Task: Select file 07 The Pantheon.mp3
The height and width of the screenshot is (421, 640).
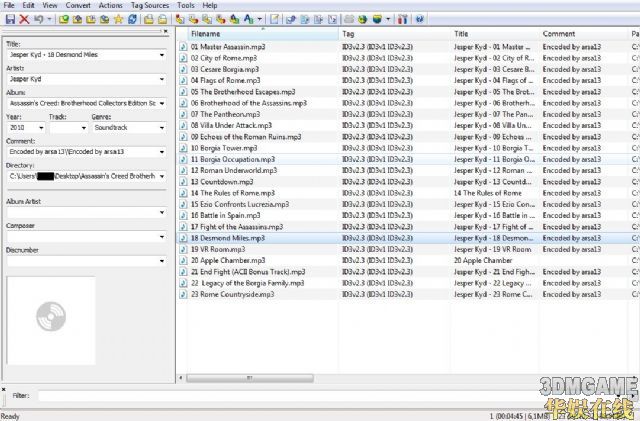Action: tap(225, 114)
